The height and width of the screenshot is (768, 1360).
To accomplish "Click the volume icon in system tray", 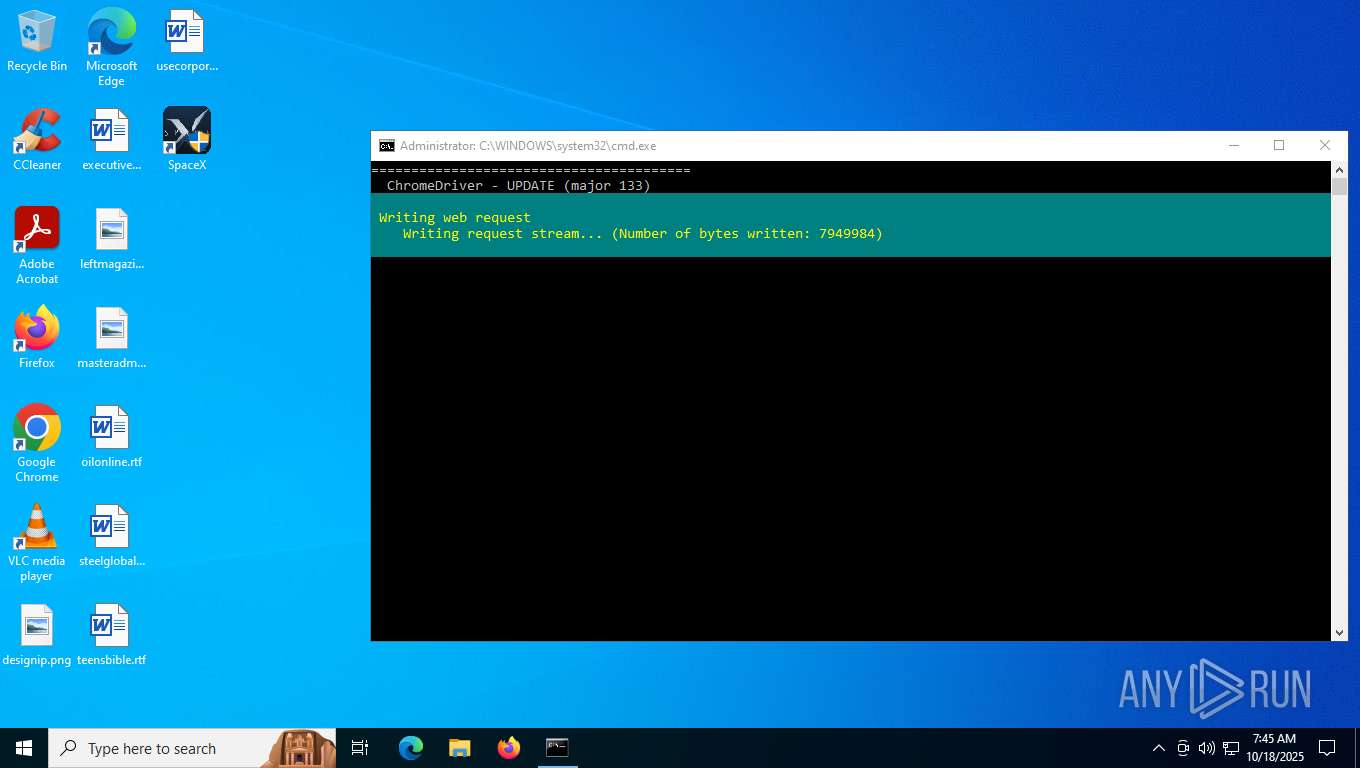I will click(x=1207, y=748).
